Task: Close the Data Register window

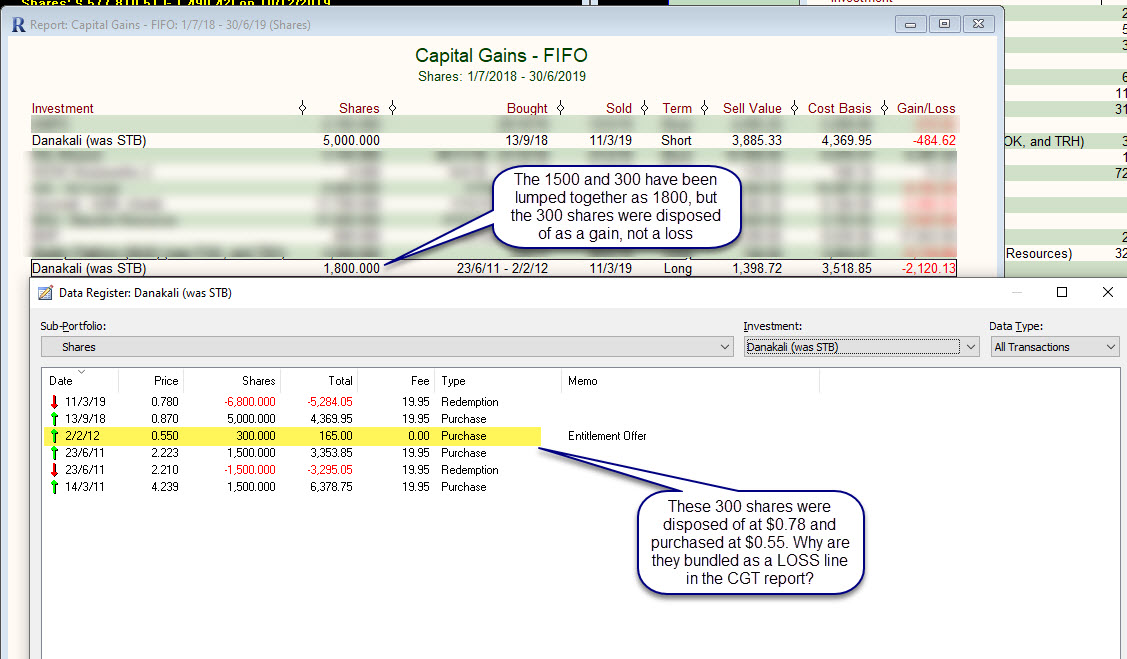Action: coord(1108,292)
